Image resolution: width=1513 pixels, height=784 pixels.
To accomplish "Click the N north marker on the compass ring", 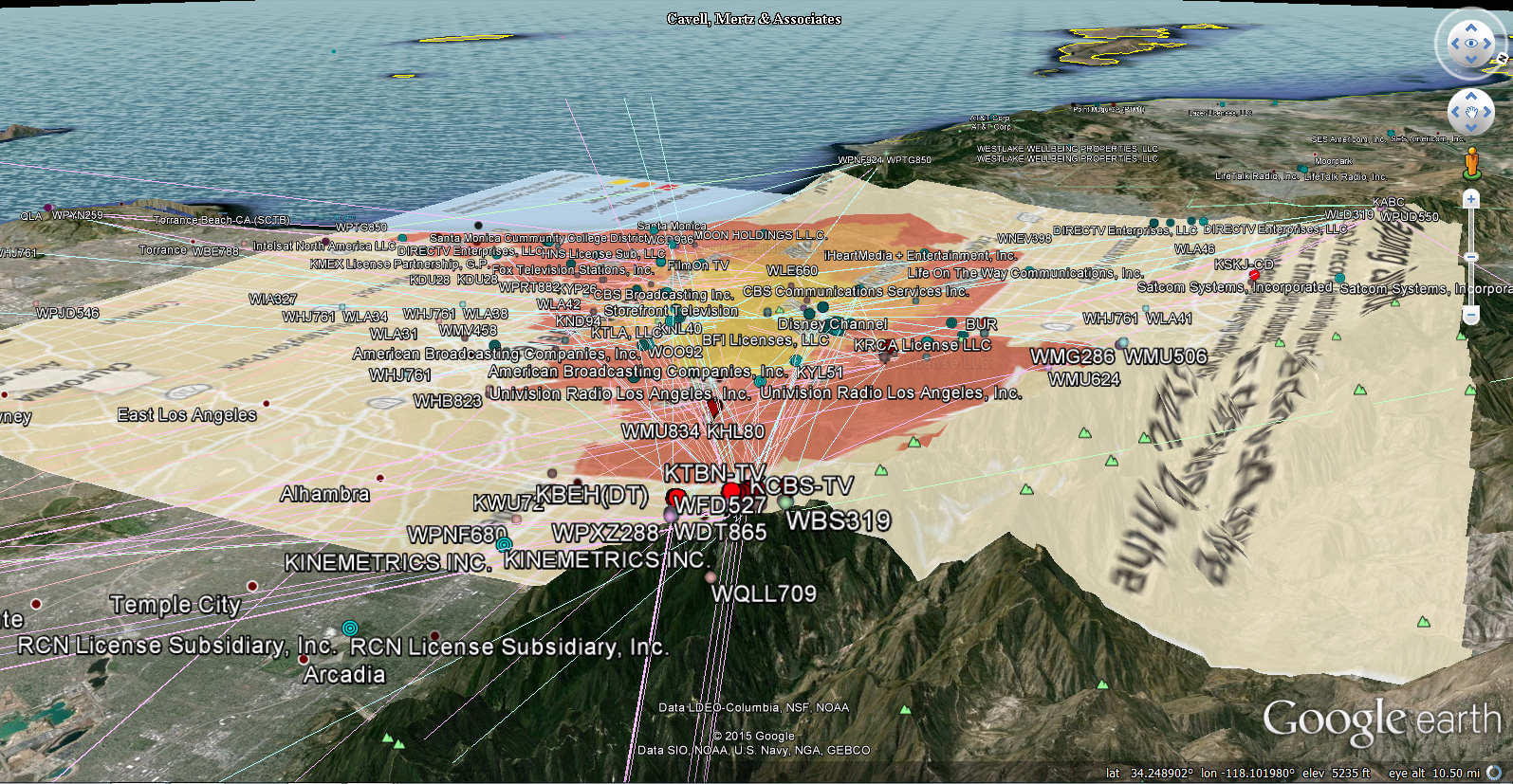I will tap(1502, 60).
